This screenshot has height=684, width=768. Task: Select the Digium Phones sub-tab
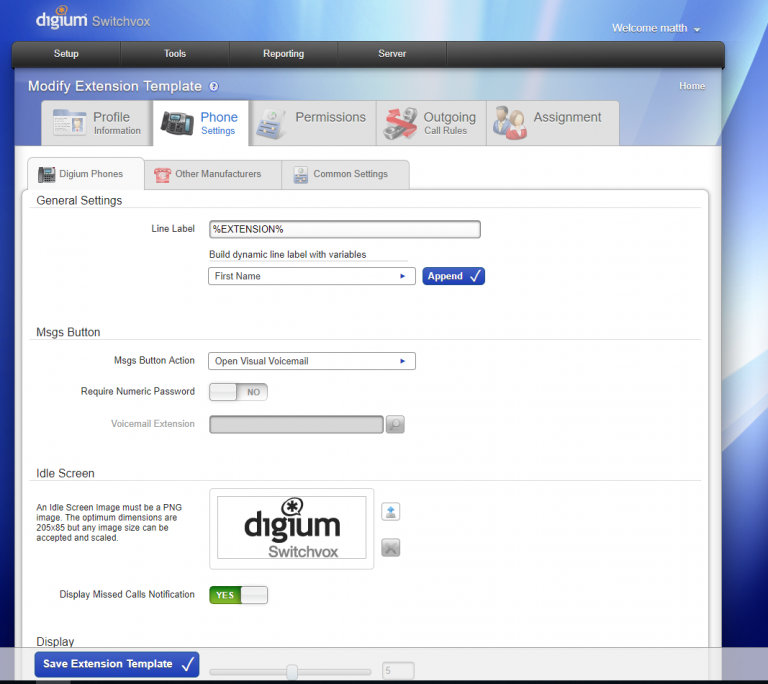86,174
